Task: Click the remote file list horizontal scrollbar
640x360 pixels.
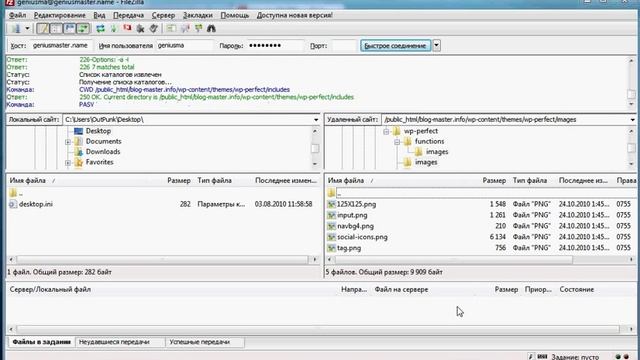Action: (x=453, y=260)
